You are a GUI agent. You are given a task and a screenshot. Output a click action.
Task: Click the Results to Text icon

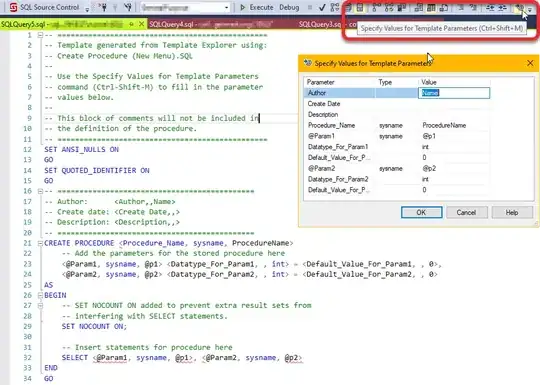418,7
